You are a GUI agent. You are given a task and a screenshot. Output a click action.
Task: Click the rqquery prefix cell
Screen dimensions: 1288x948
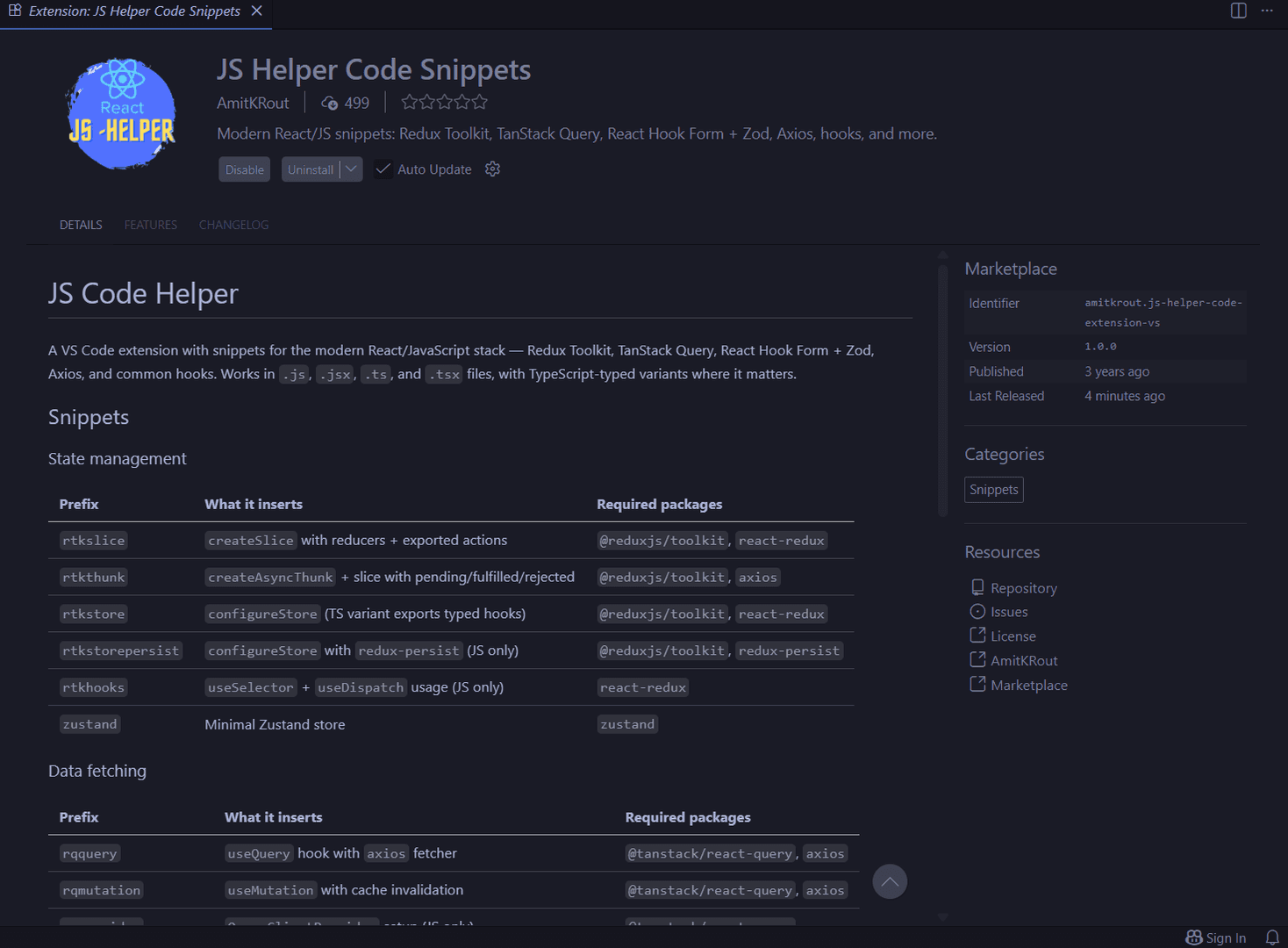pos(89,854)
